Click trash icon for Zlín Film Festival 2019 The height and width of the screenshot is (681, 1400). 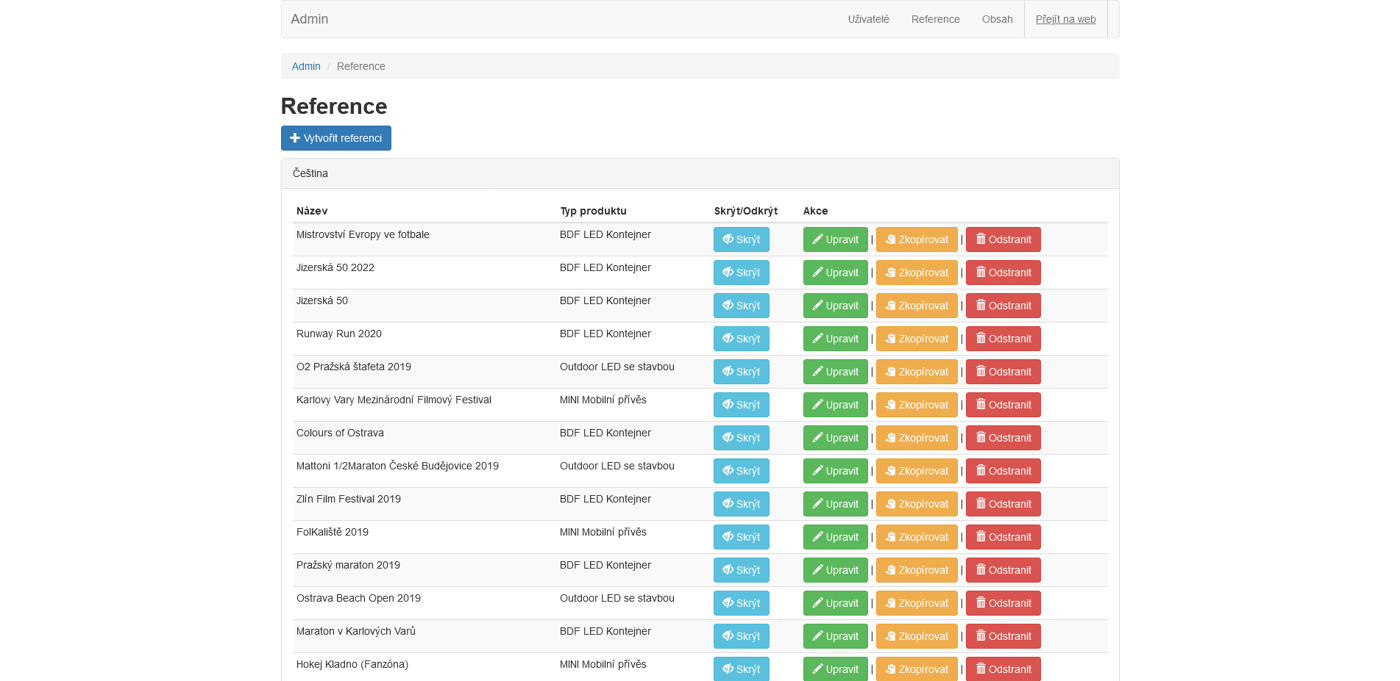(981, 503)
